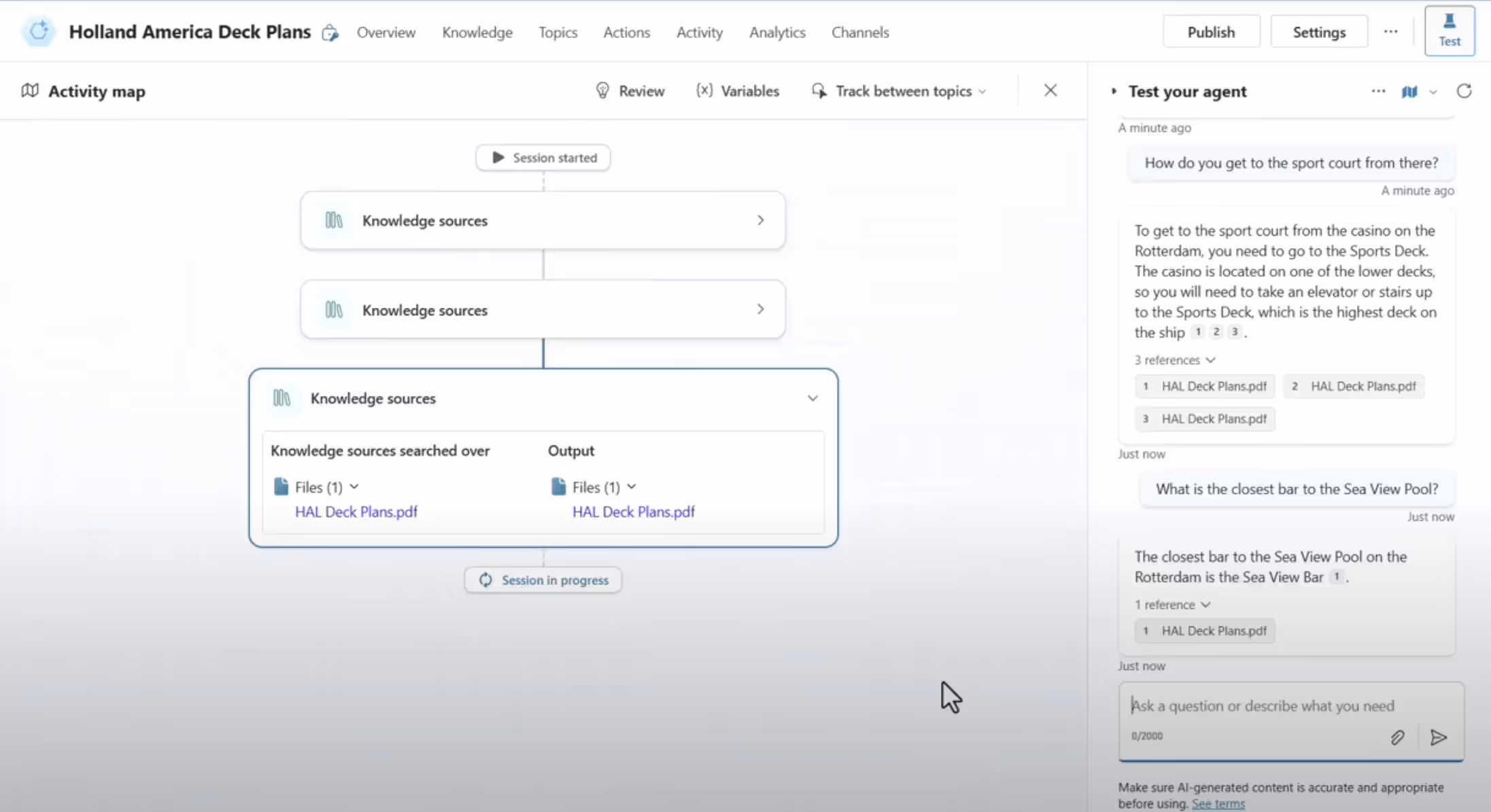Send the message with arrow icon
This screenshot has width=1491, height=812.
click(1438, 737)
